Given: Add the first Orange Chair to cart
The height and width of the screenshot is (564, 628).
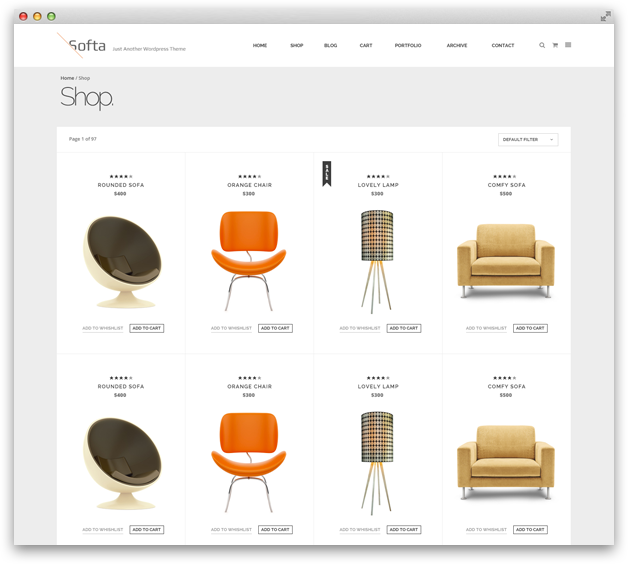Looking at the screenshot, I should (x=275, y=328).
